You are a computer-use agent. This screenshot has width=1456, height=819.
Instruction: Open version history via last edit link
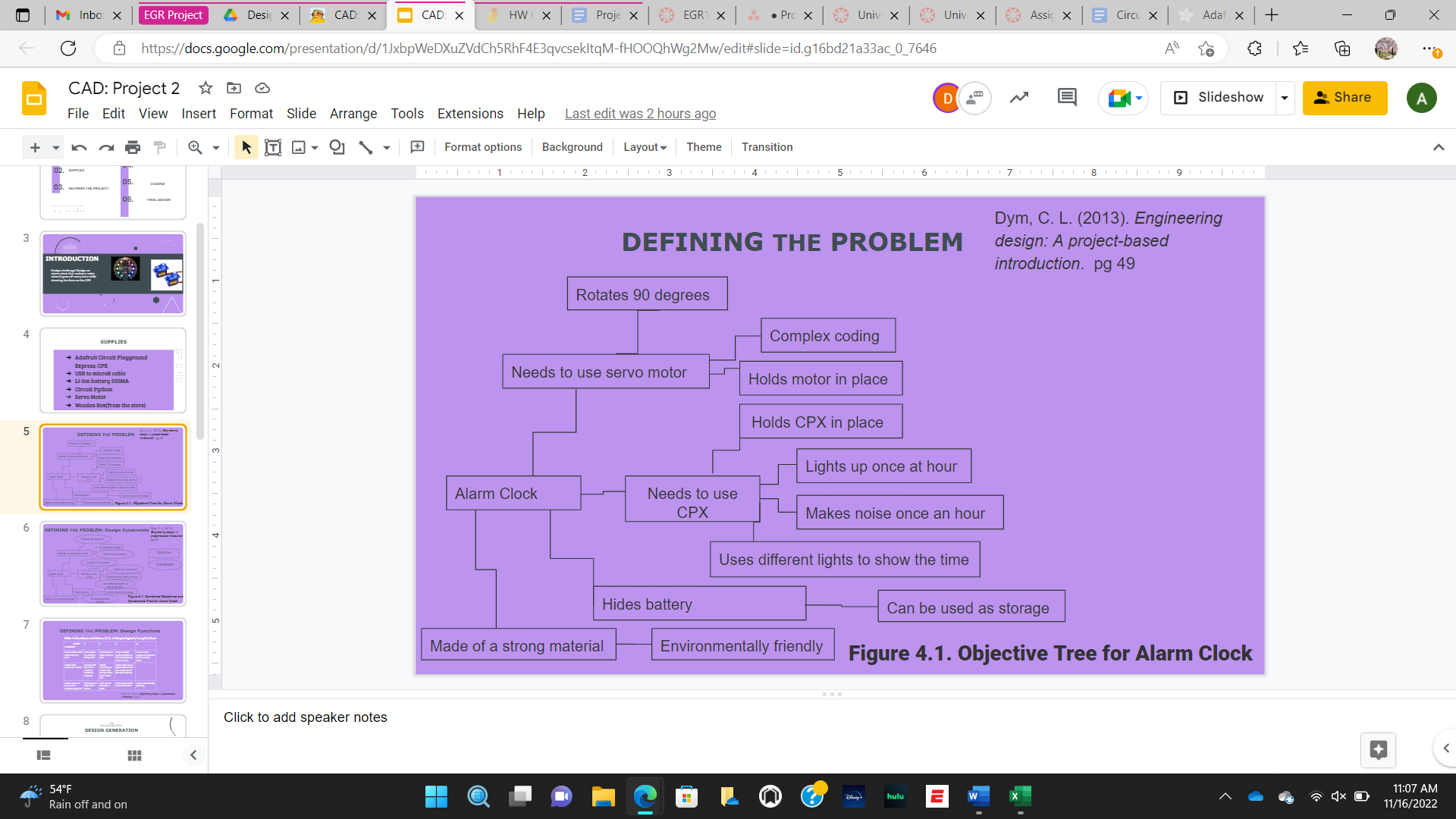(640, 113)
